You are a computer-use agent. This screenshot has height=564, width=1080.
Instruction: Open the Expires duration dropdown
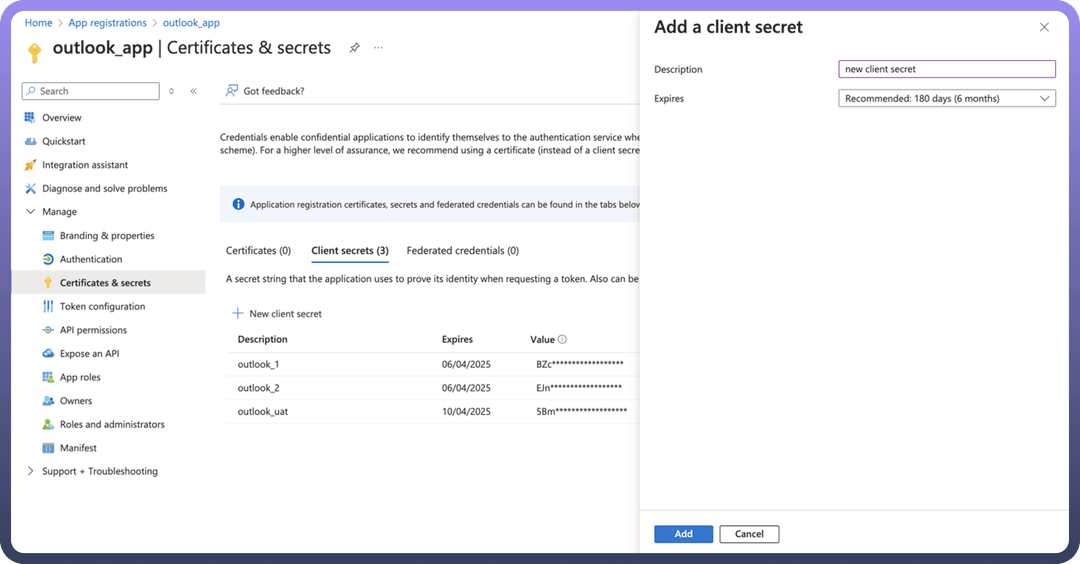(x=946, y=98)
